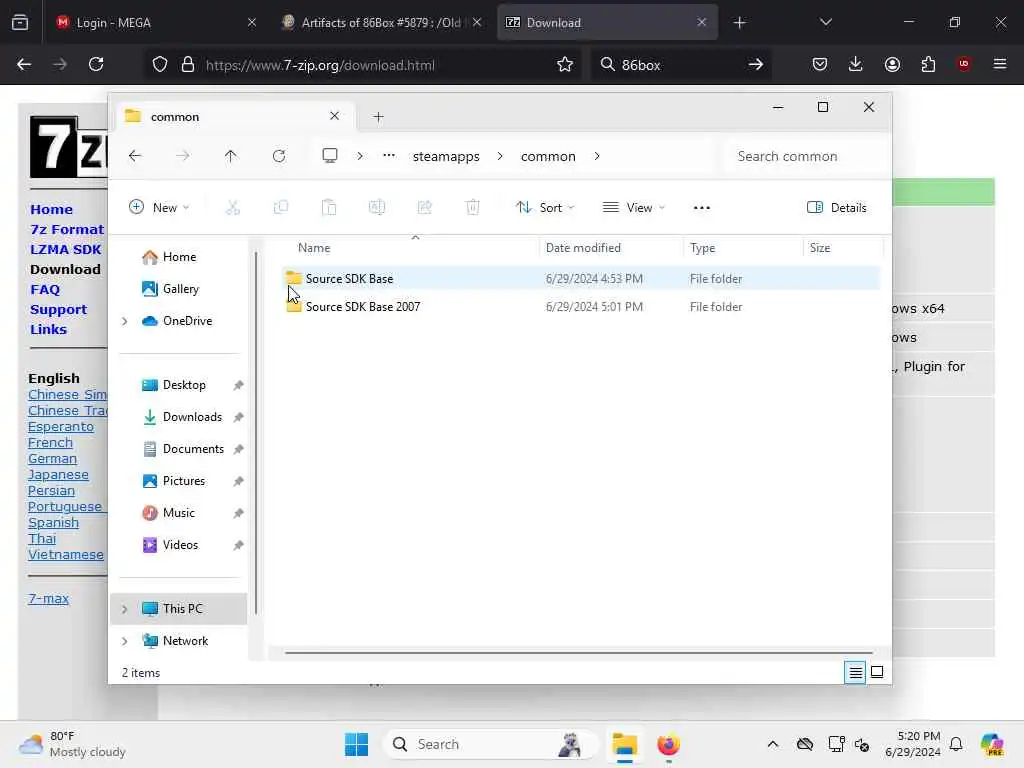
Task: Open the uBlock Origin extension icon
Action: click(964, 64)
